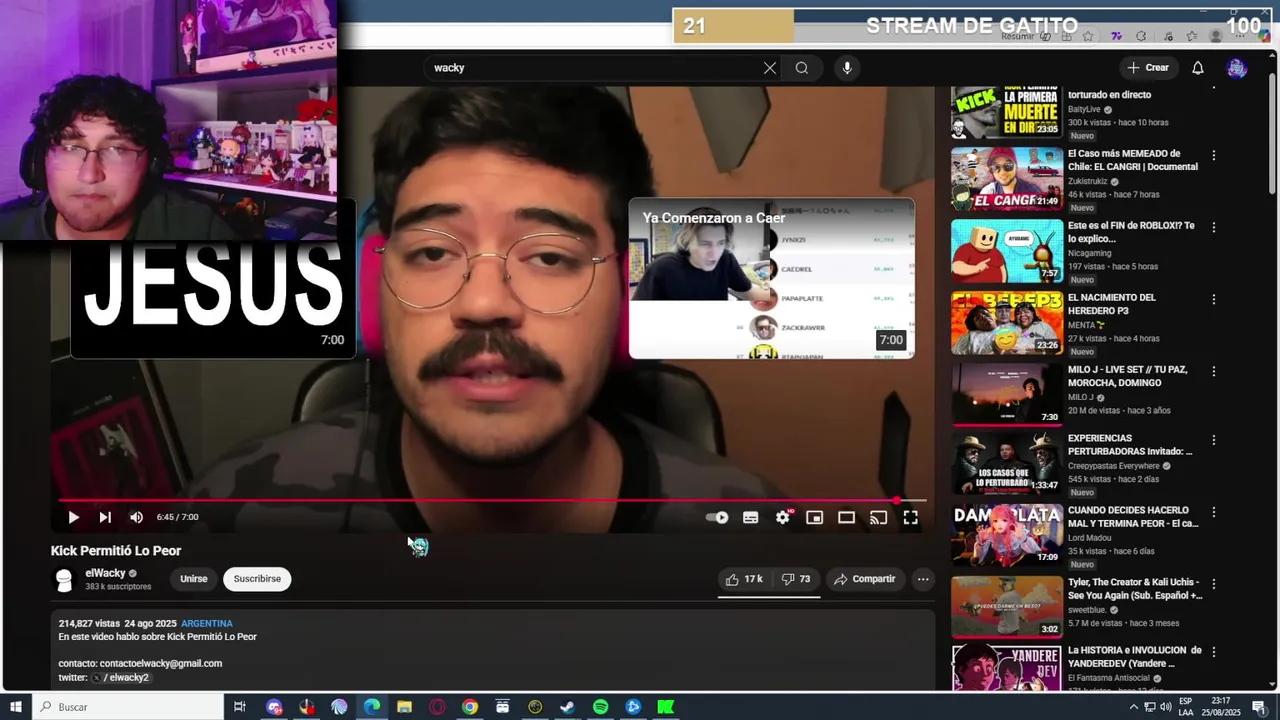The image size is (1280, 720).
Task: Open options for 'EL NACIMIENTO DEL HEREDERO P3'
Action: (1214, 299)
